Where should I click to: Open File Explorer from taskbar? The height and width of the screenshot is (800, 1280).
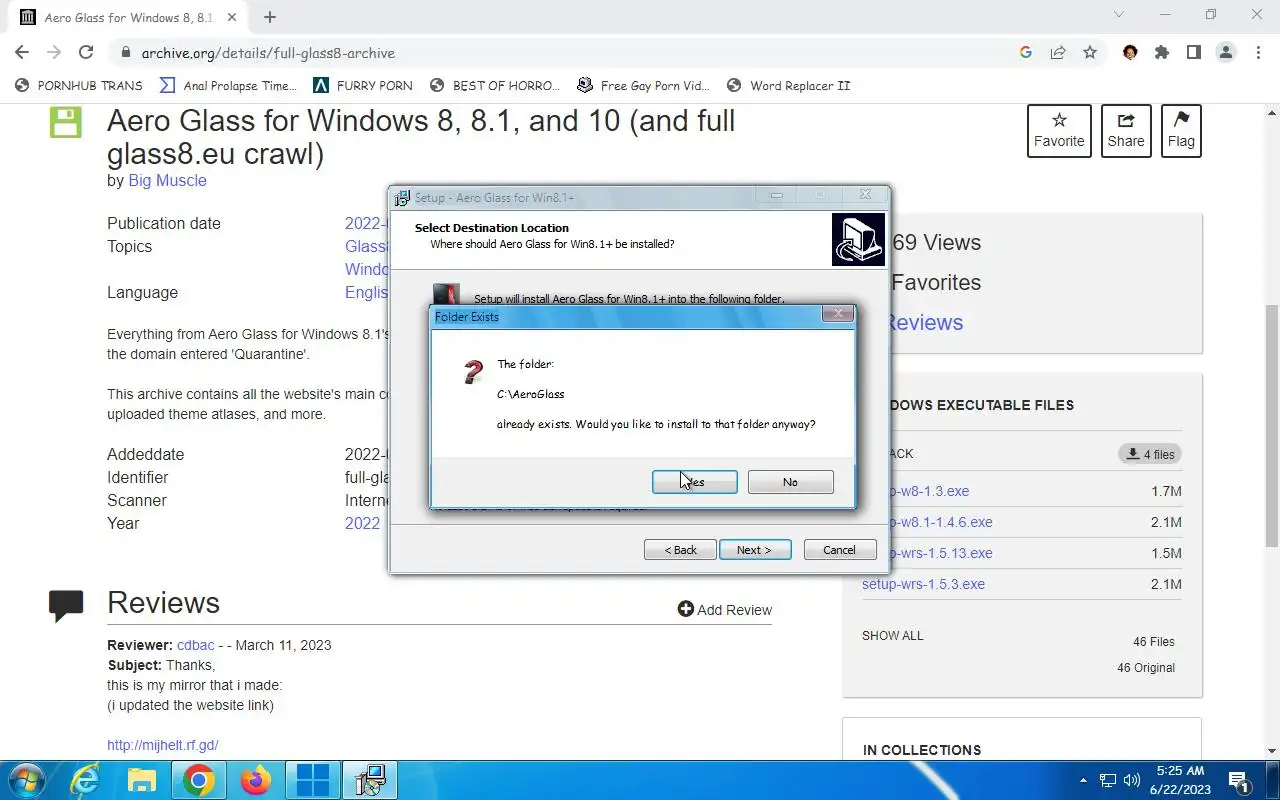click(141, 780)
